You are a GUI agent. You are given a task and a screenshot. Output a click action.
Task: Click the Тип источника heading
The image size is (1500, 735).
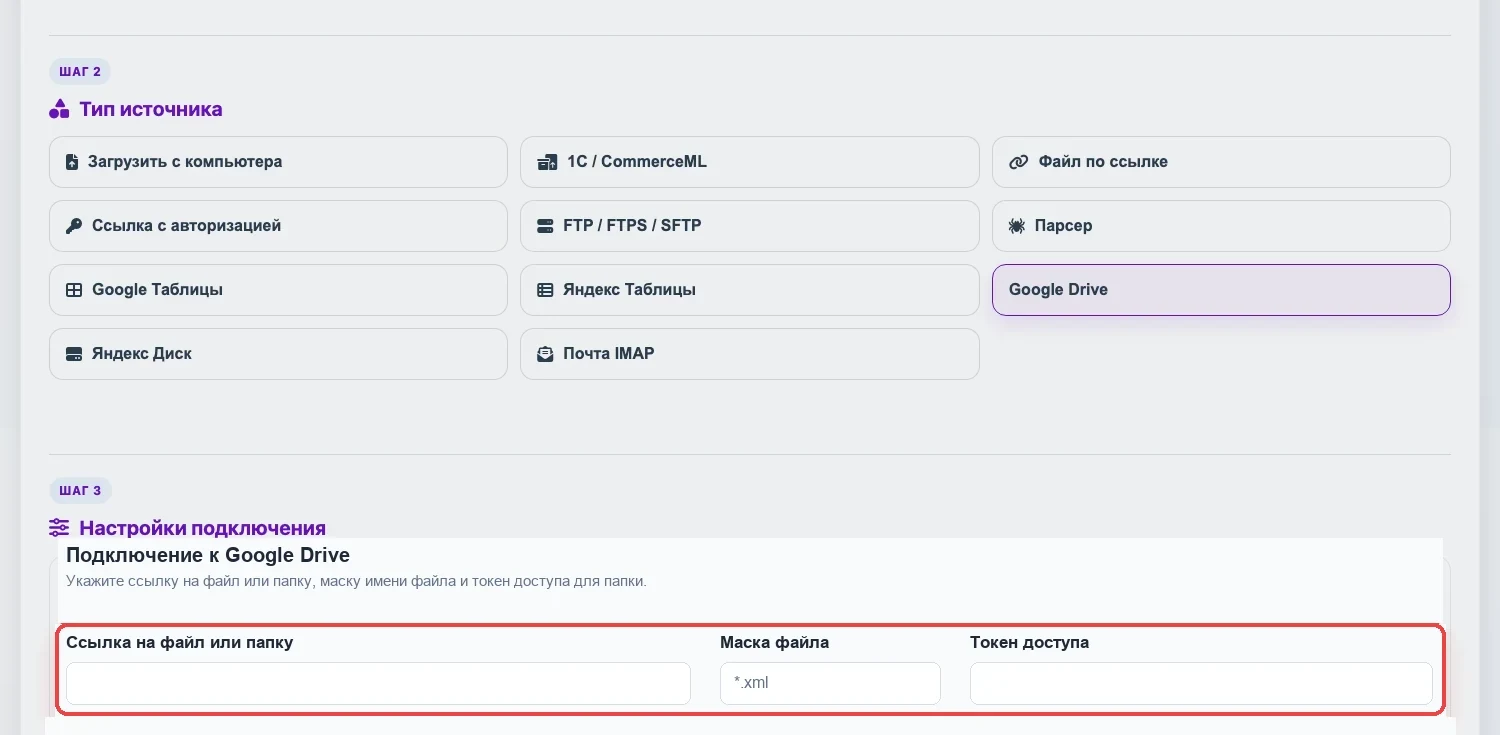tap(151, 109)
